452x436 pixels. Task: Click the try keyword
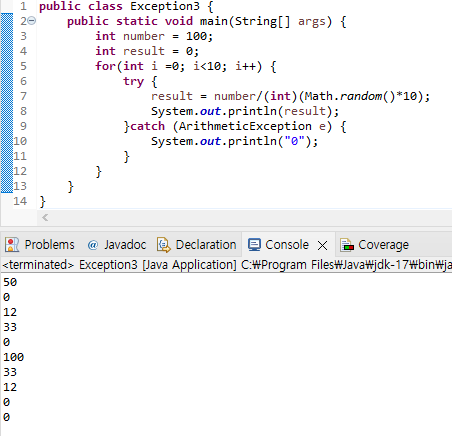tap(133, 82)
